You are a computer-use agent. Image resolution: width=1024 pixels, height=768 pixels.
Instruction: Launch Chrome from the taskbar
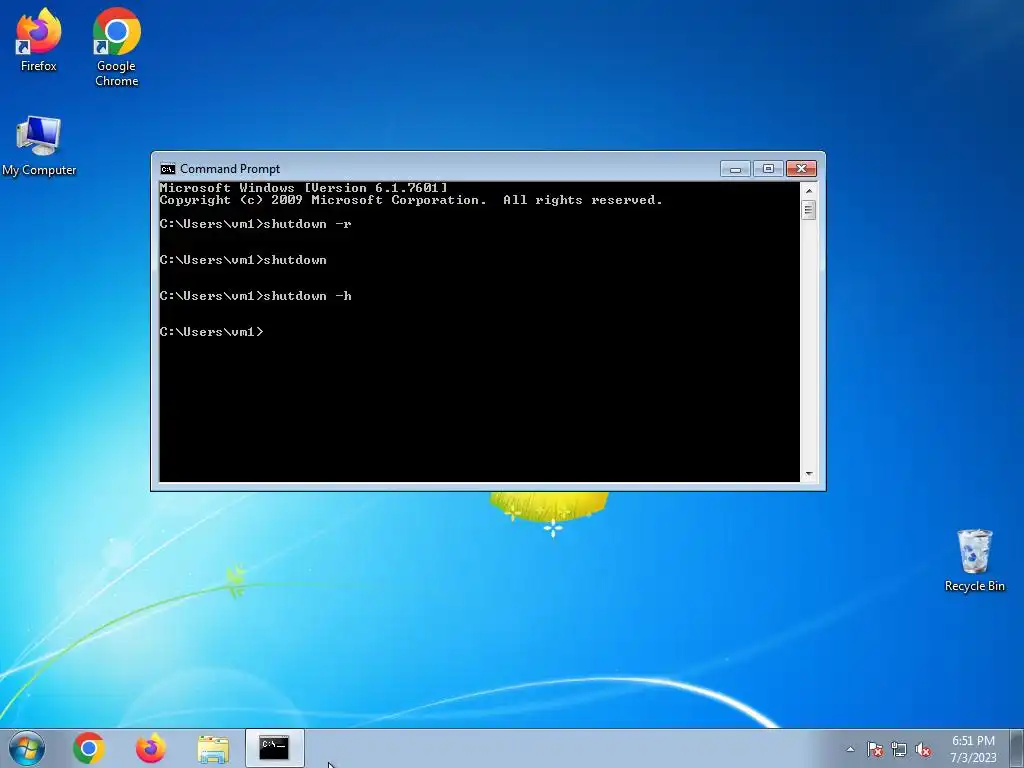tap(89, 748)
